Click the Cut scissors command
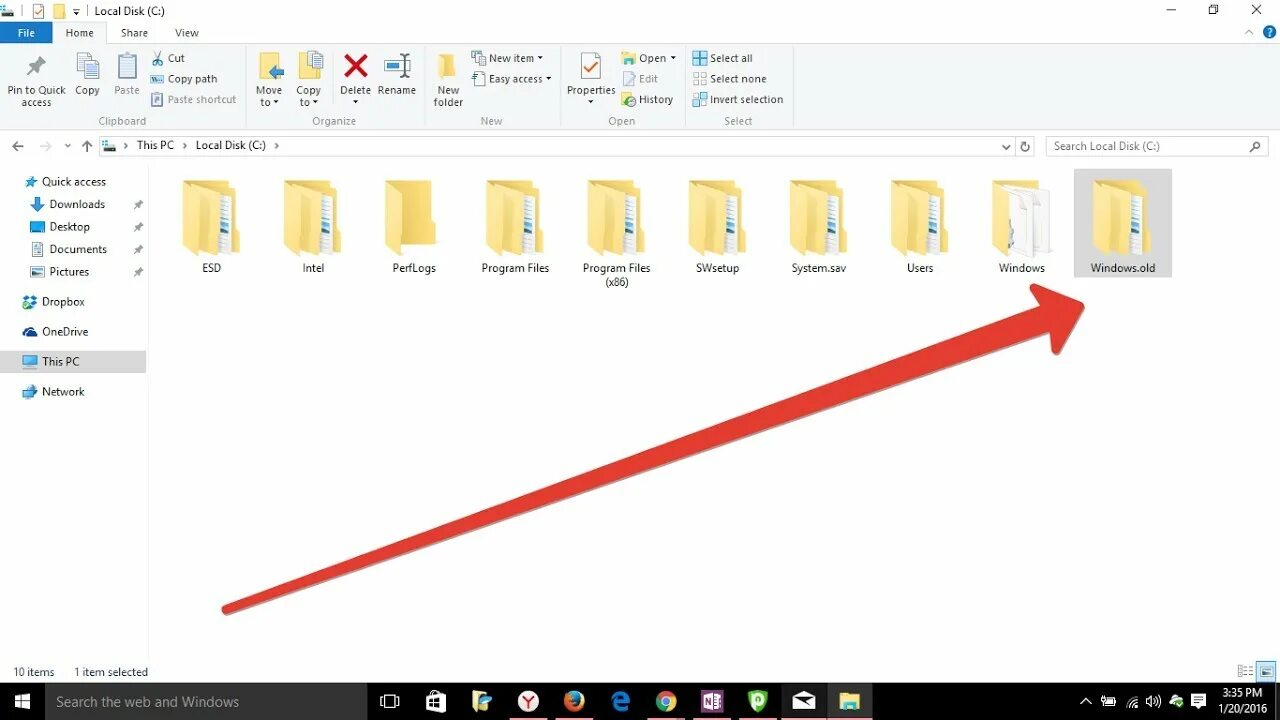1280x720 pixels. pyautogui.click(x=168, y=58)
